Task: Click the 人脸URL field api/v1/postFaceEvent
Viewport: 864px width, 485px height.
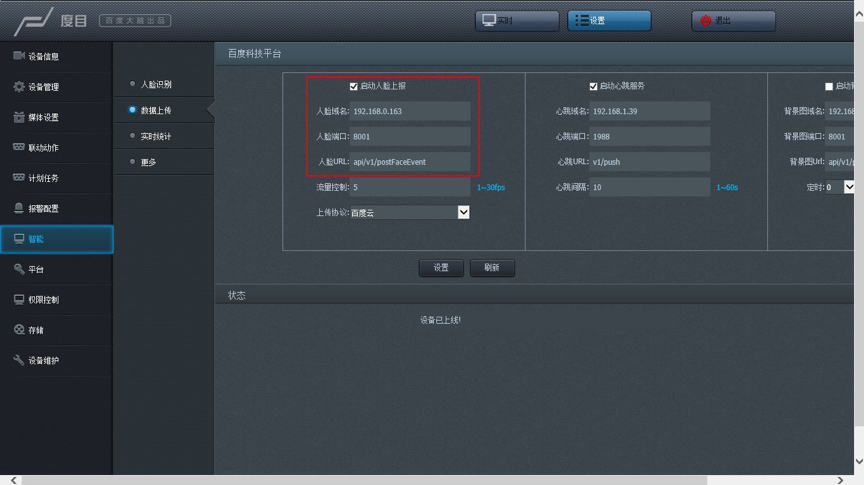Action: click(x=409, y=161)
